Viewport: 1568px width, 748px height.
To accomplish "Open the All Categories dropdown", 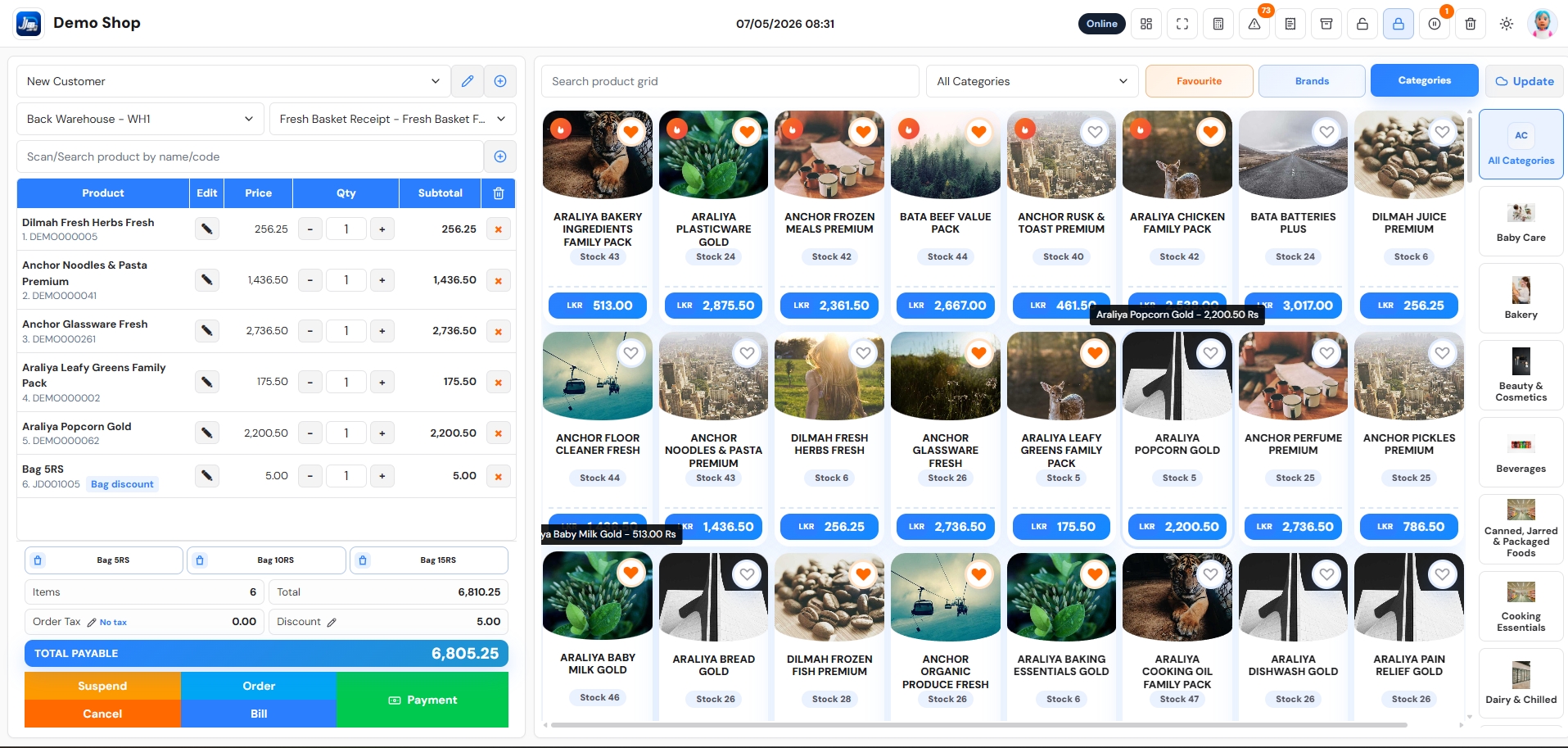I will [1033, 81].
